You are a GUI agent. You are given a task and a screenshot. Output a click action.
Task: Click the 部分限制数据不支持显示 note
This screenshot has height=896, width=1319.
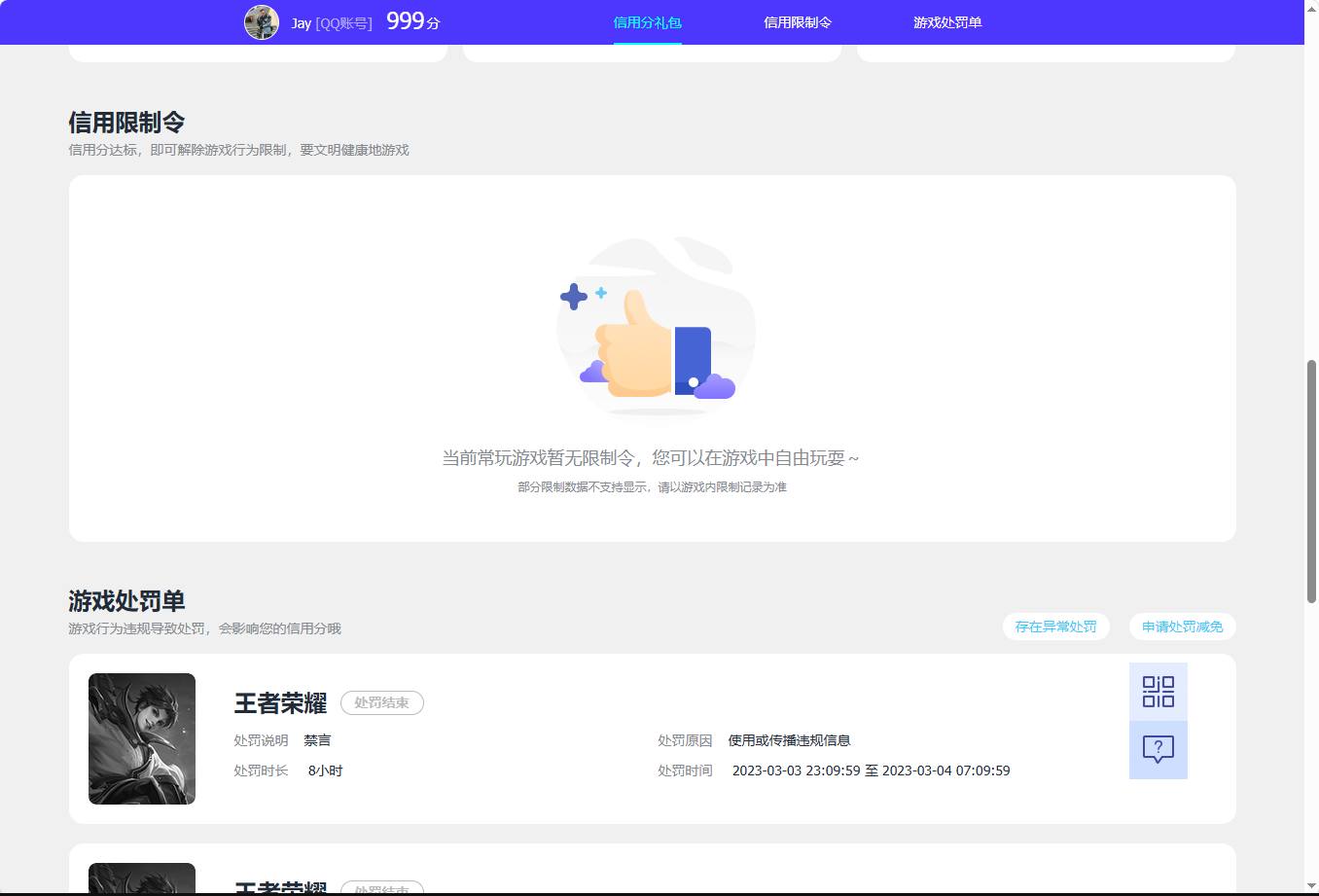(x=652, y=486)
